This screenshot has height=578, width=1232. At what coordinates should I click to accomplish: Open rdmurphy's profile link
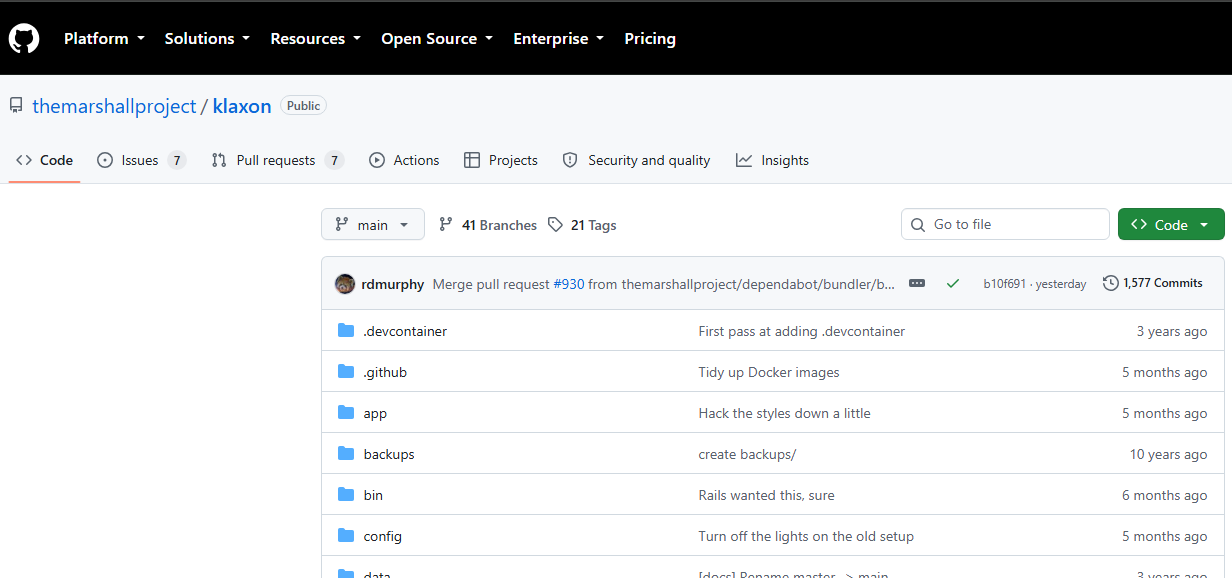click(393, 284)
